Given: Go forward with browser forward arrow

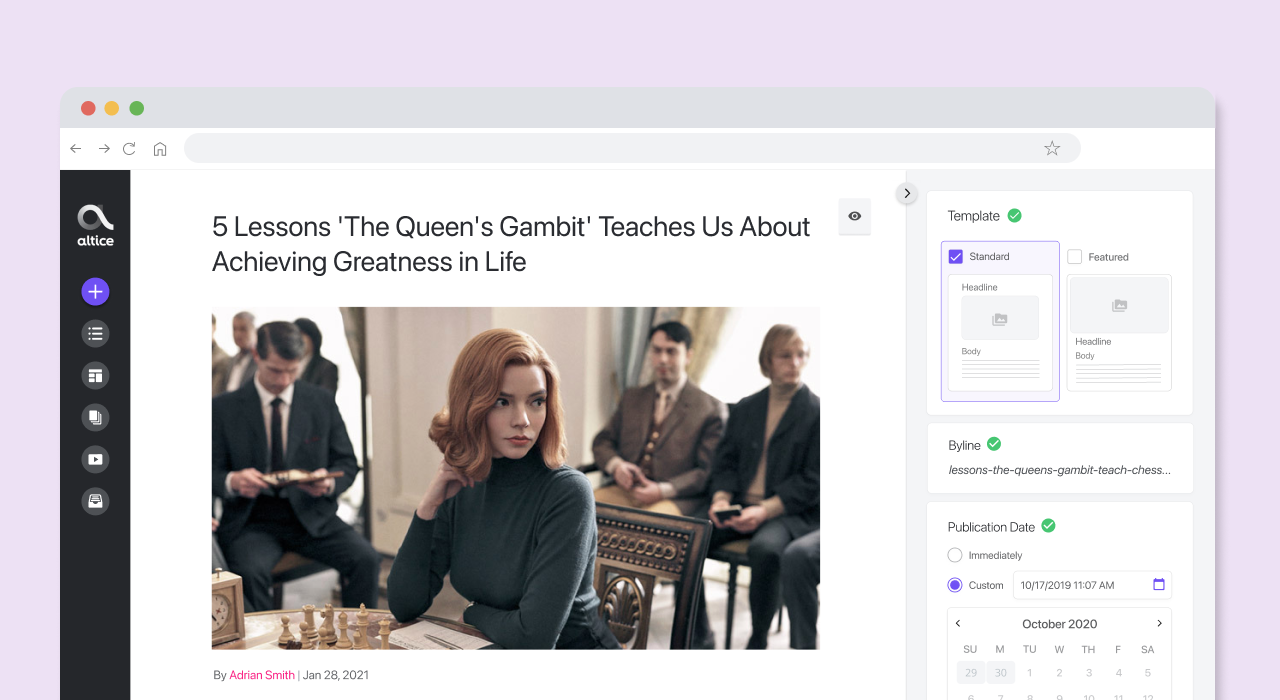Looking at the screenshot, I should 104,149.
